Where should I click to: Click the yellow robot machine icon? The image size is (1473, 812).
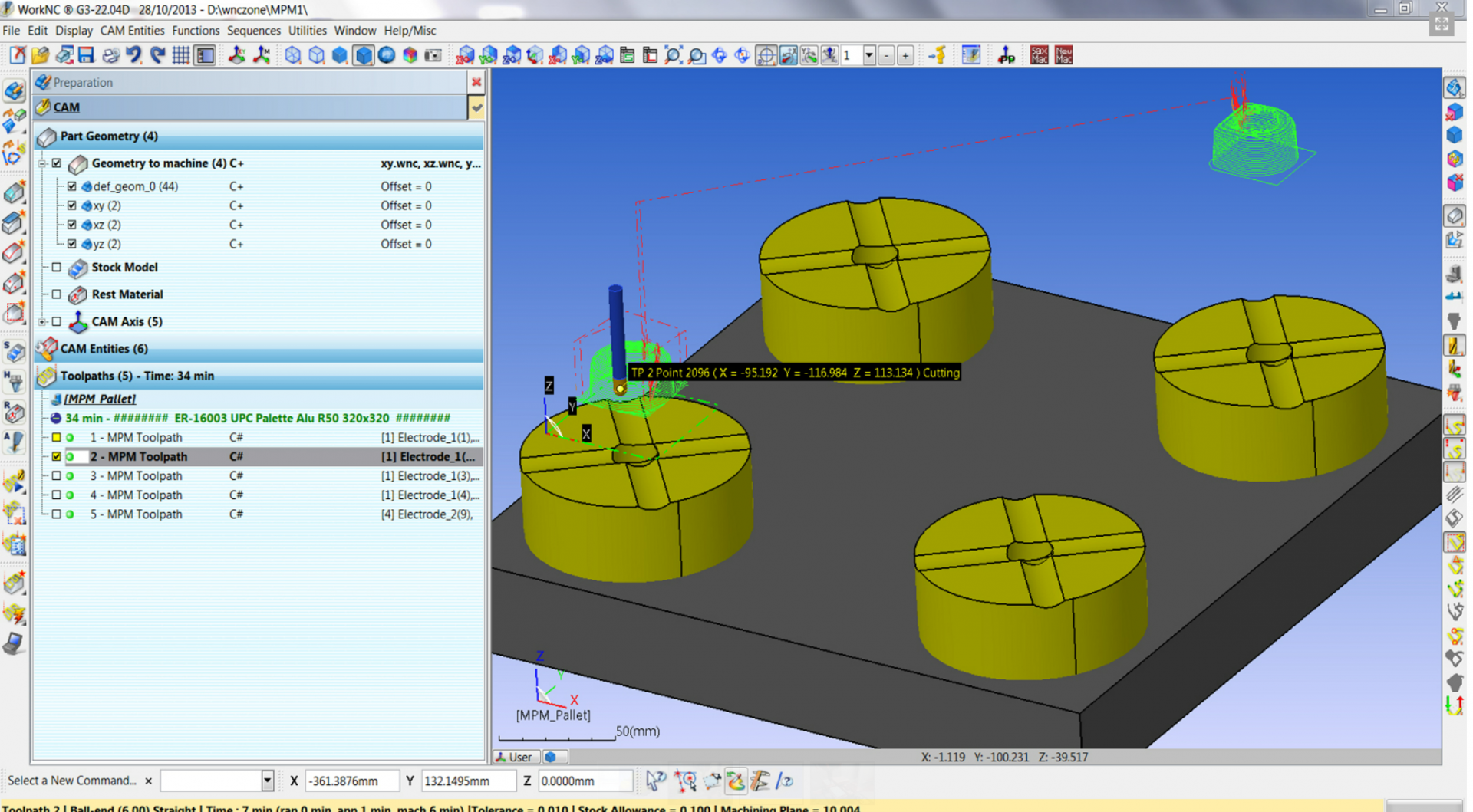(x=938, y=55)
